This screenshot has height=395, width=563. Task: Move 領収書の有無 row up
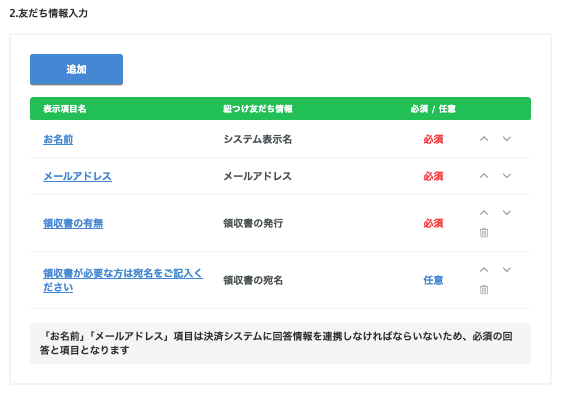tap(484, 213)
